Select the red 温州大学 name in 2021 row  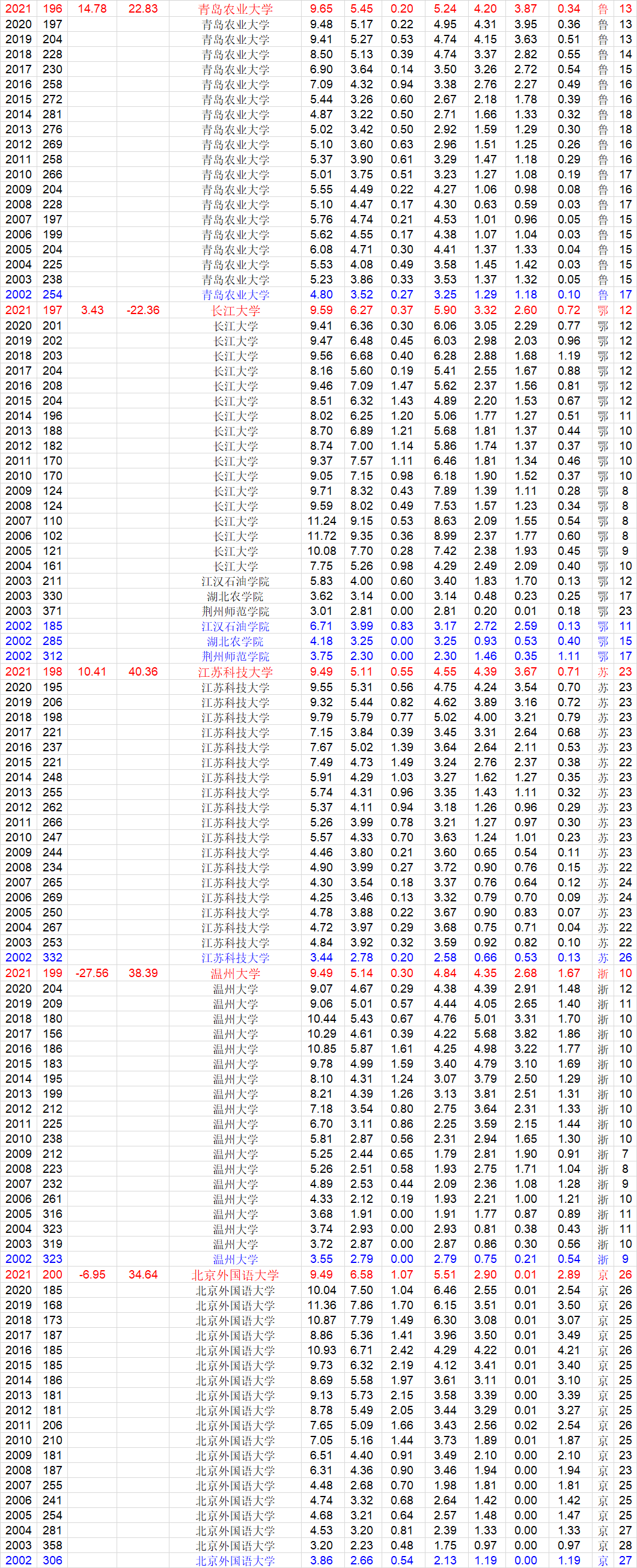(236, 973)
